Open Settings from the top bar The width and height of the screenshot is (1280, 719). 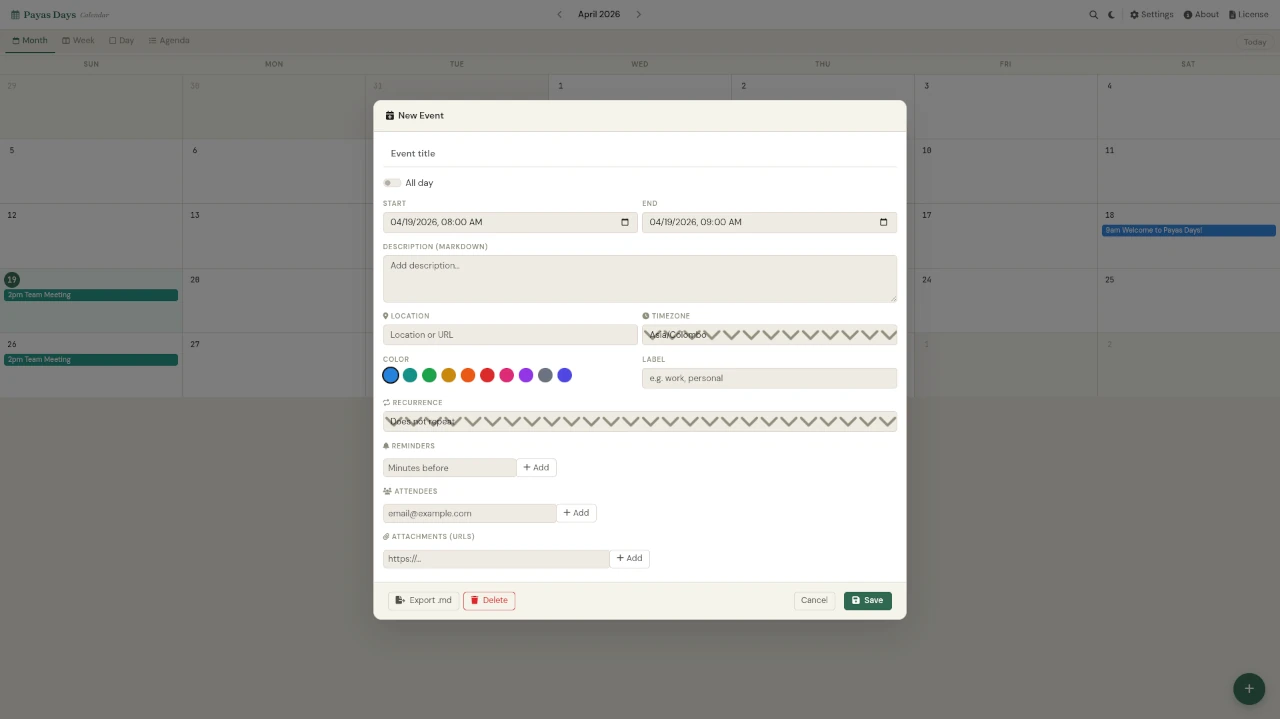pos(1151,15)
